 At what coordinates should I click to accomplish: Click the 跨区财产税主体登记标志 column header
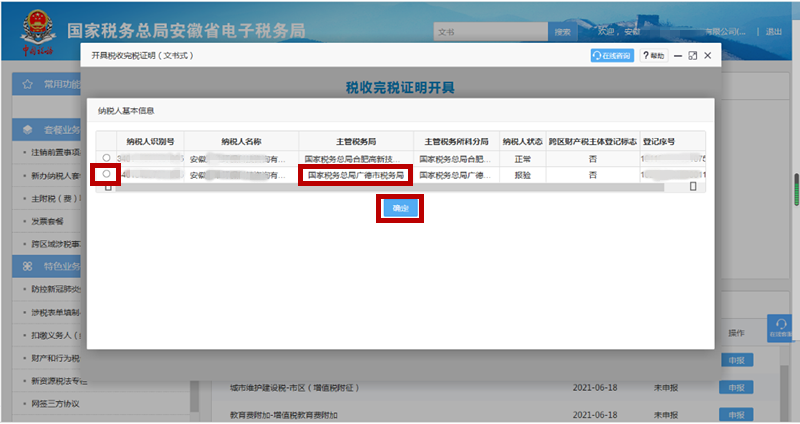[593, 141]
